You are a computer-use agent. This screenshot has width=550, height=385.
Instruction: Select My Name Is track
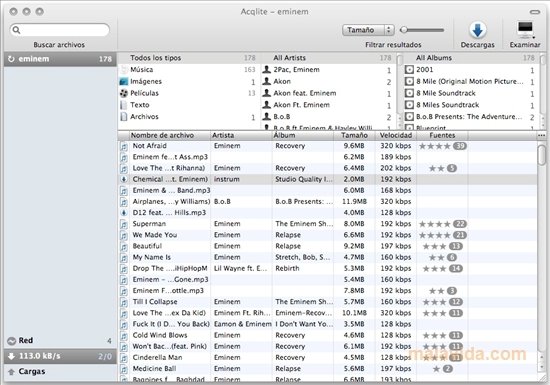click(328, 257)
